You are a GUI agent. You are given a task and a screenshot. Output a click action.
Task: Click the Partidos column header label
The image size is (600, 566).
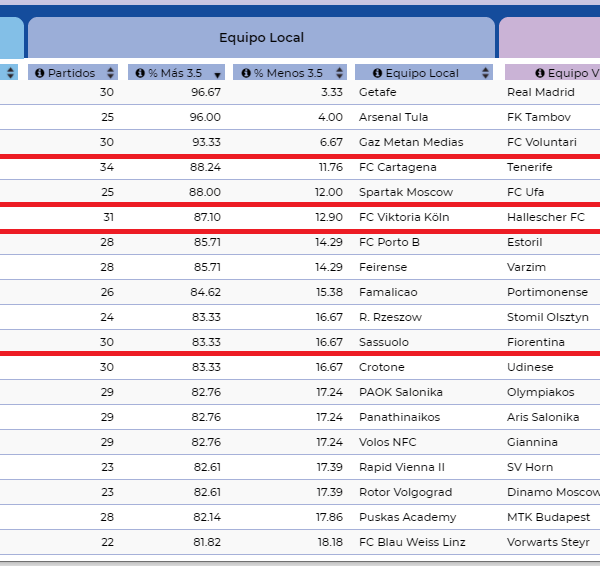click(72, 73)
